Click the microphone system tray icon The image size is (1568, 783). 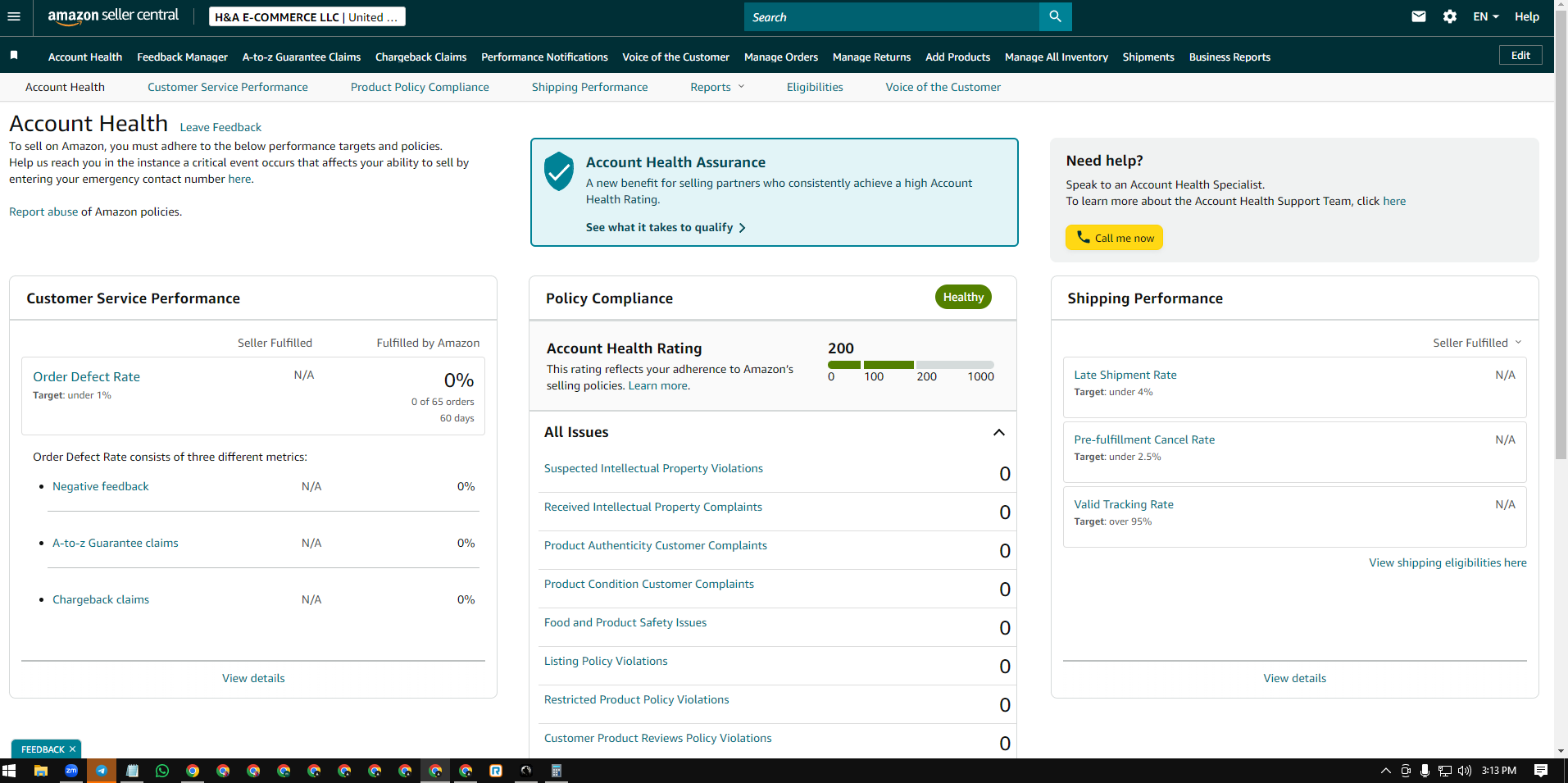point(1425,771)
